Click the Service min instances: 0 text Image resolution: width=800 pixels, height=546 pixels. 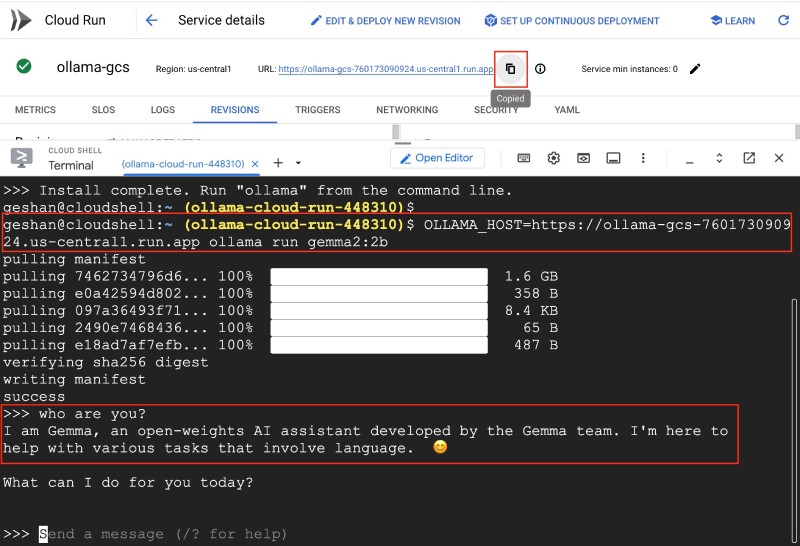629,69
